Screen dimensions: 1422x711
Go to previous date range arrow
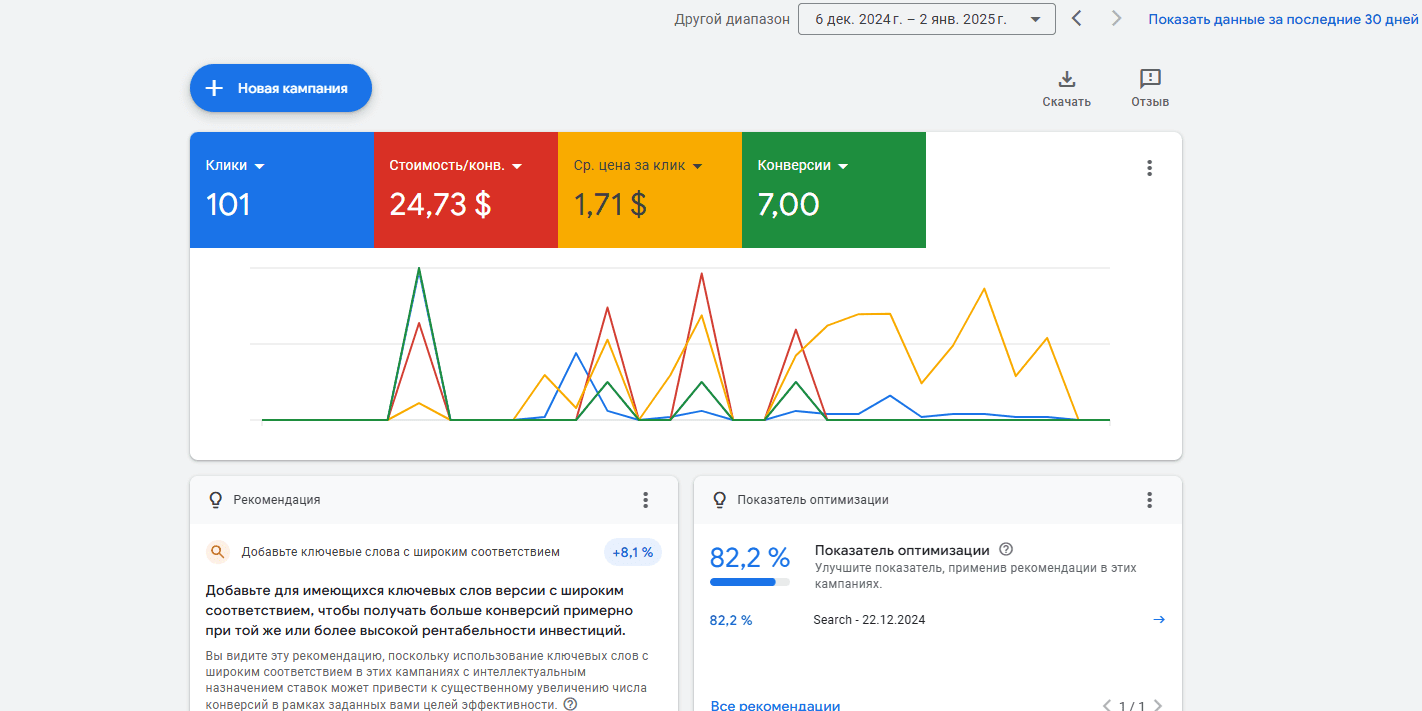(x=1076, y=18)
